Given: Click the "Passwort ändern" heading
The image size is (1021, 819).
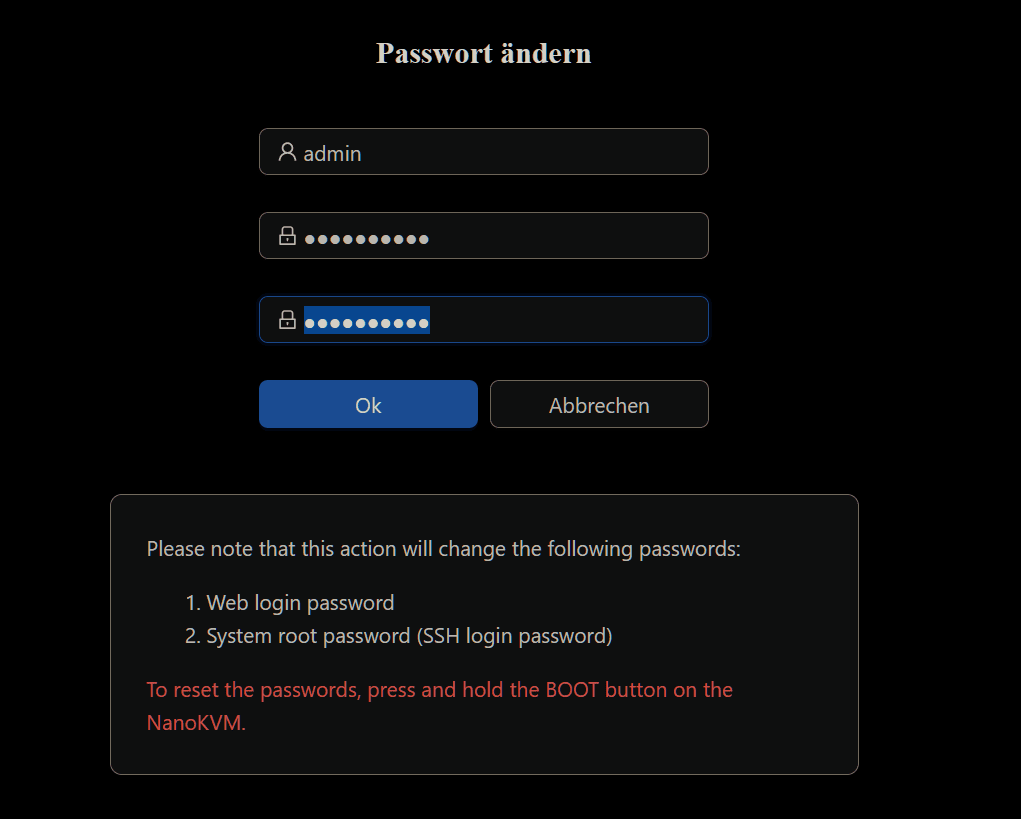Looking at the screenshot, I should (483, 53).
